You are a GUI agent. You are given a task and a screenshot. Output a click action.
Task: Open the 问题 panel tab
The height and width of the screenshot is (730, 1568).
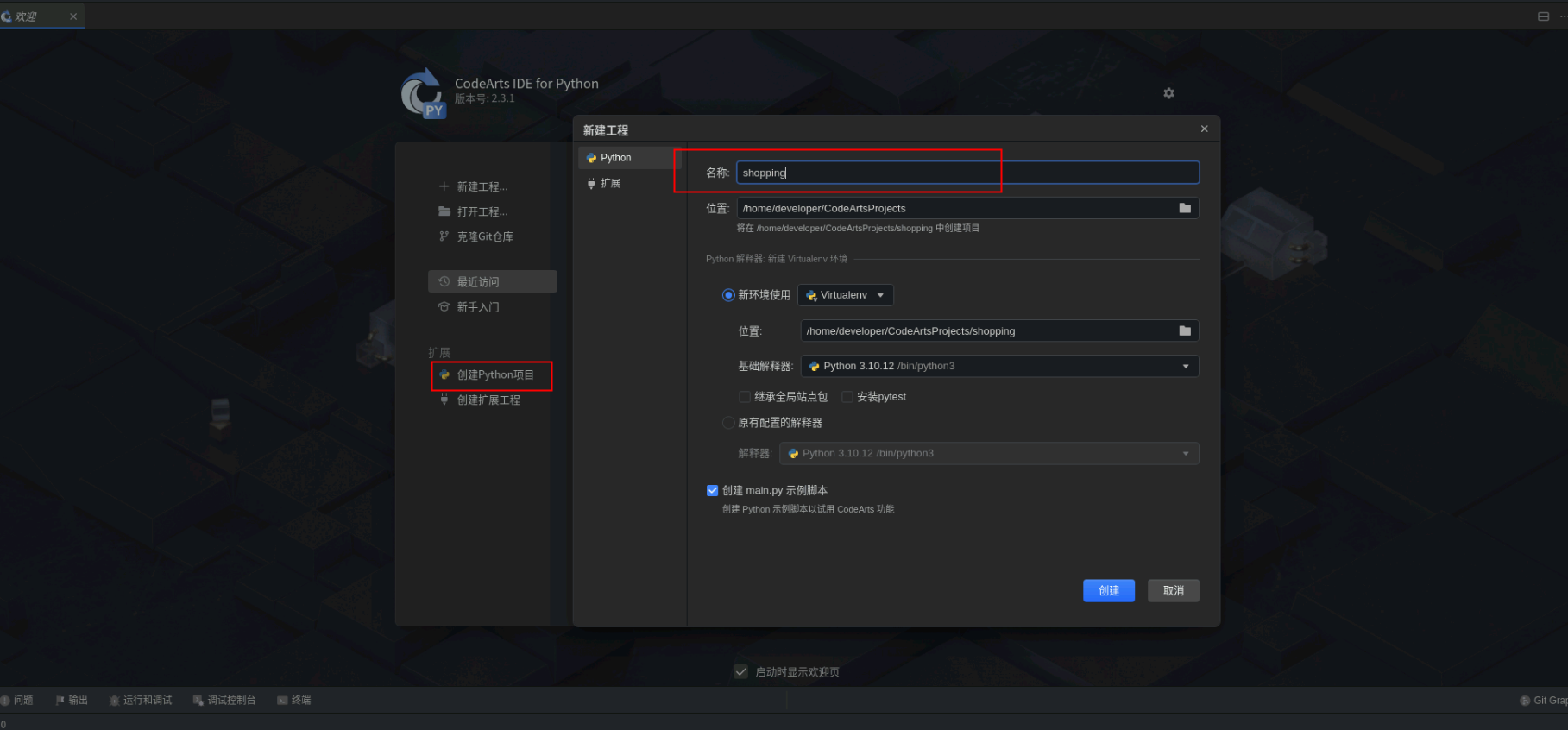click(x=17, y=701)
